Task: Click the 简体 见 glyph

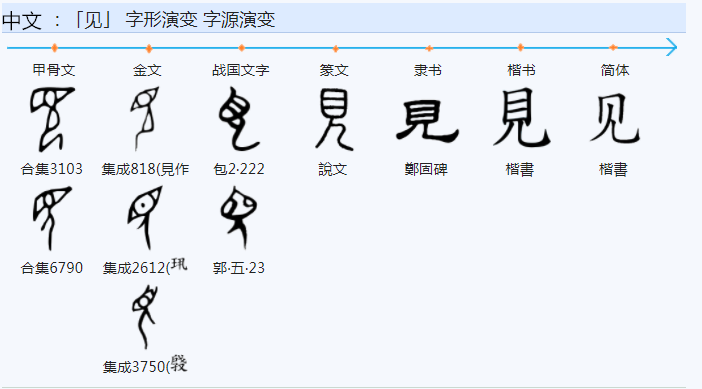Action: [615, 119]
